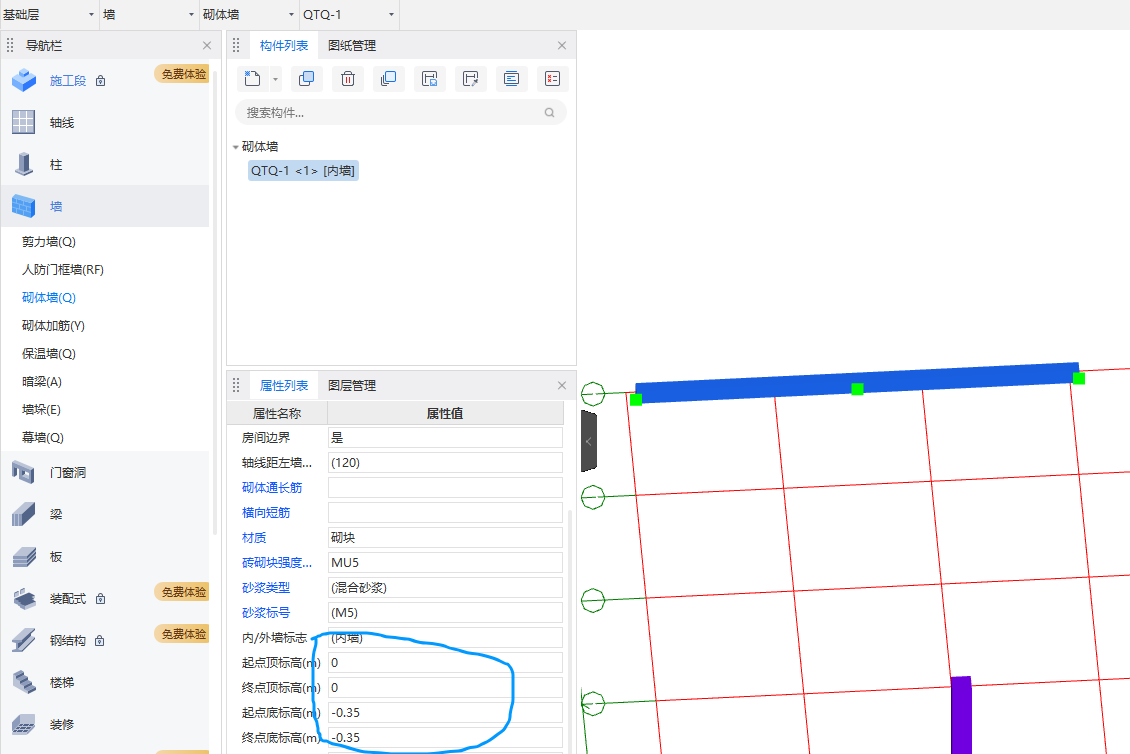Click the middle green grip on blue wall
Image resolution: width=1130 pixels, height=754 pixels.
(857, 389)
